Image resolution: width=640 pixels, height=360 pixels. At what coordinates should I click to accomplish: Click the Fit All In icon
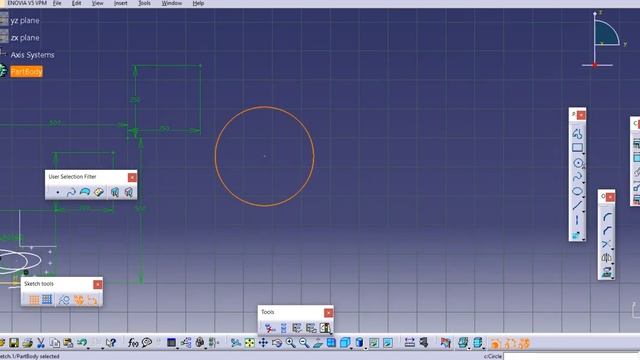[249, 343]
